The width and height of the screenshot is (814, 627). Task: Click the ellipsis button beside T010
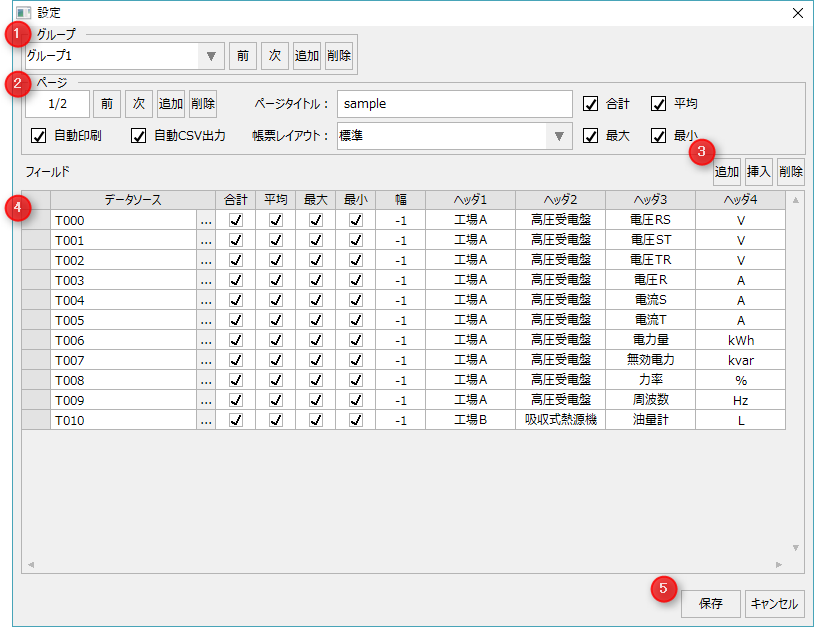[x=206, y=421]
